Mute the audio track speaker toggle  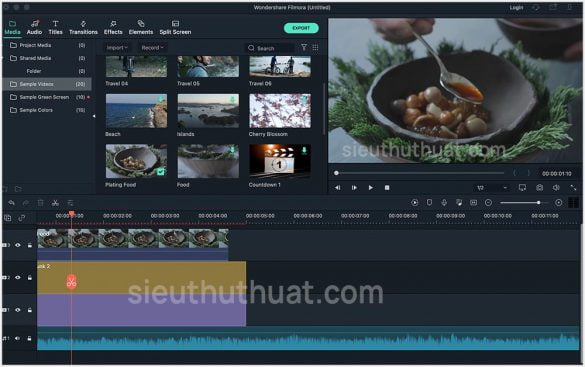pos(18,338)
